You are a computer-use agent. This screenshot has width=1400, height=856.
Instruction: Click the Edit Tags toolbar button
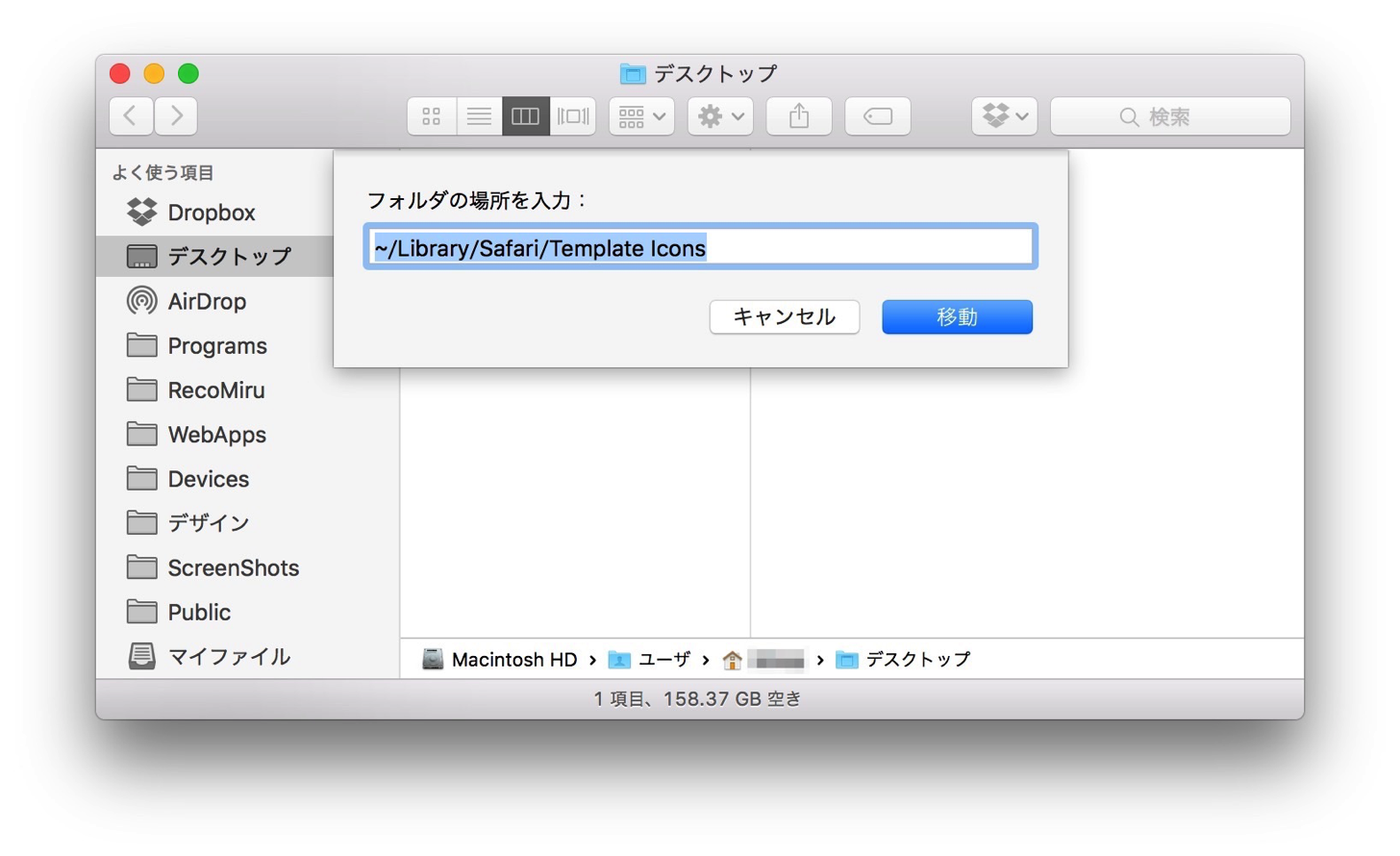point(878,116)
